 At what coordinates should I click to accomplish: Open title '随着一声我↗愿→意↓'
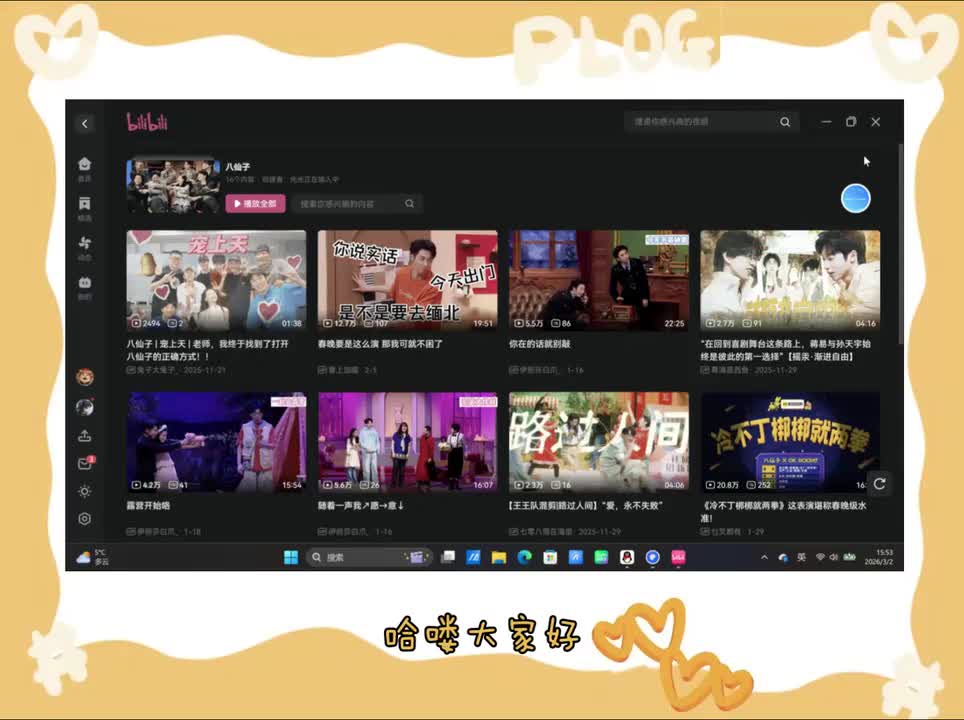361,505
